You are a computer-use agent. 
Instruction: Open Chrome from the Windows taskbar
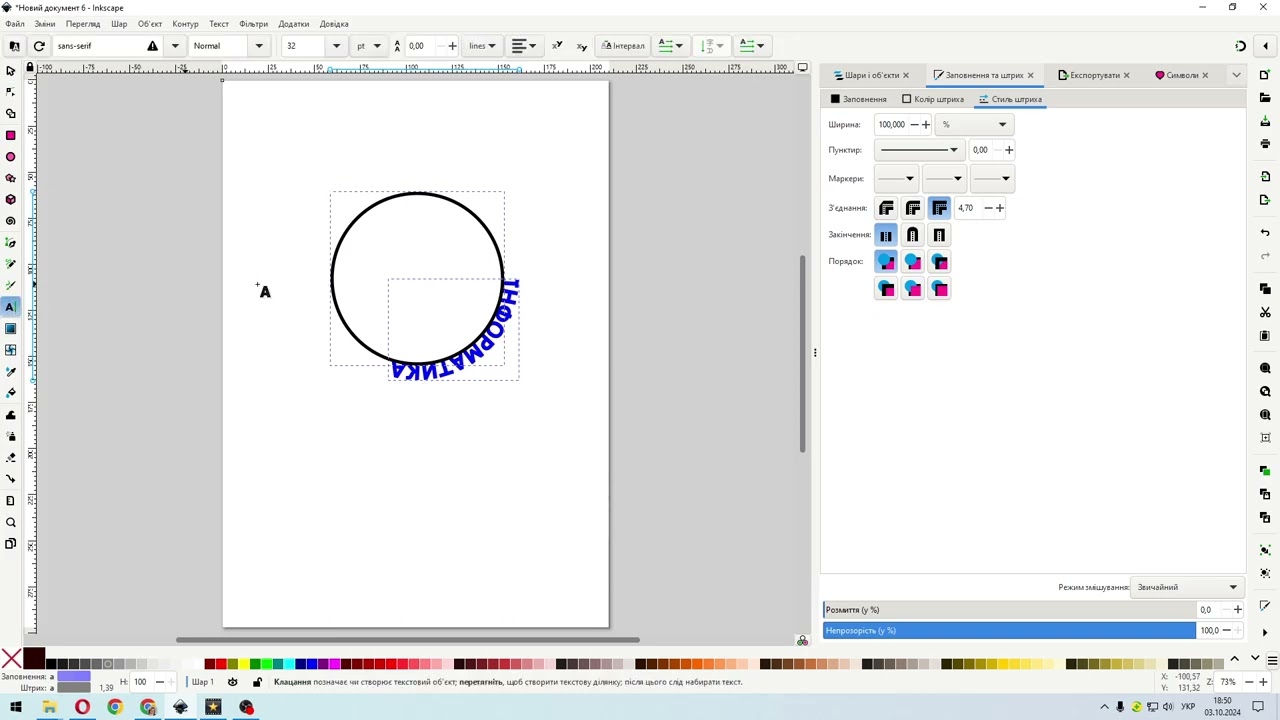tap(115, 707)
